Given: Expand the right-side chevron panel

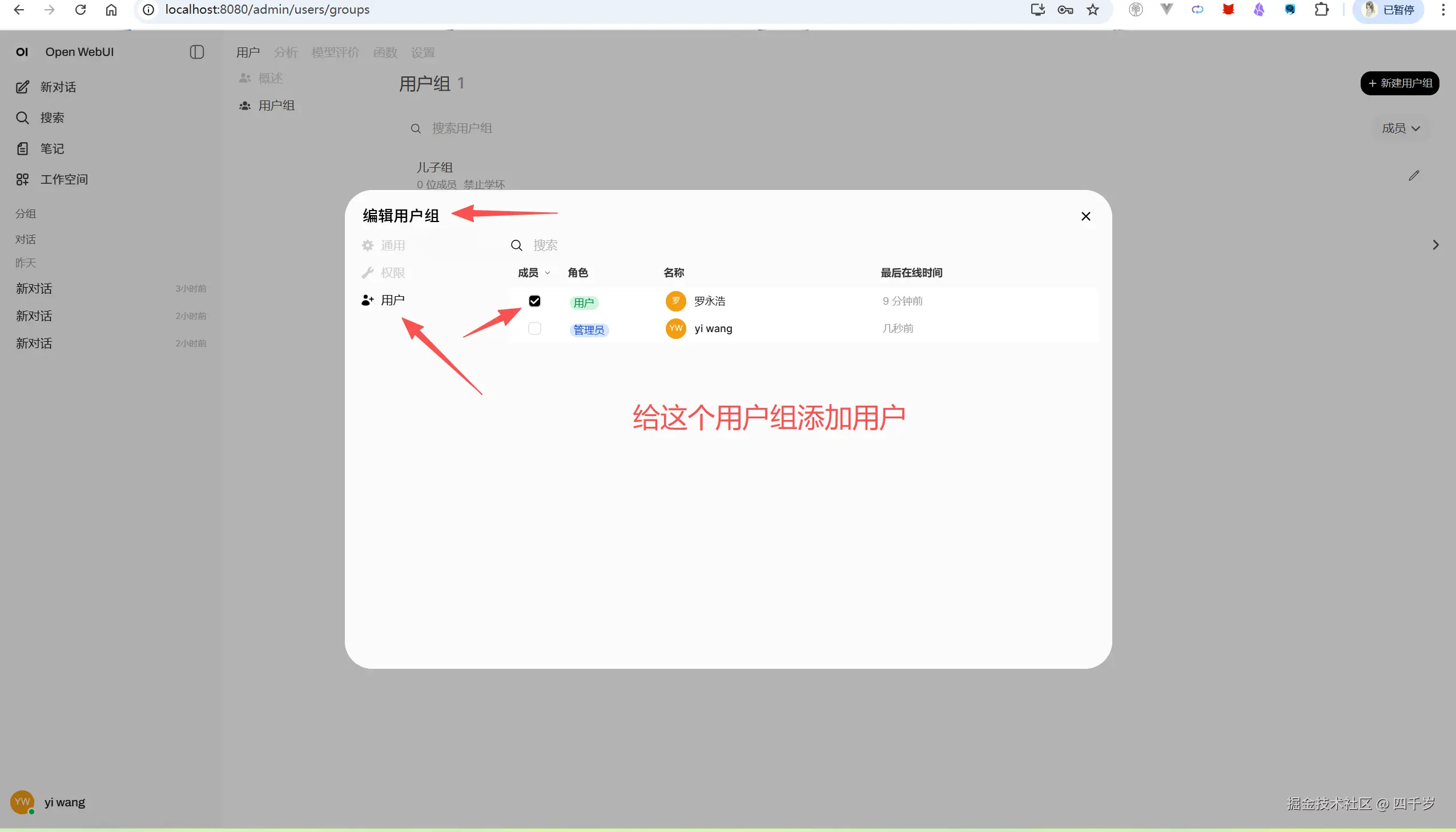Looking at the screenshot, I should coord(1436,245).
